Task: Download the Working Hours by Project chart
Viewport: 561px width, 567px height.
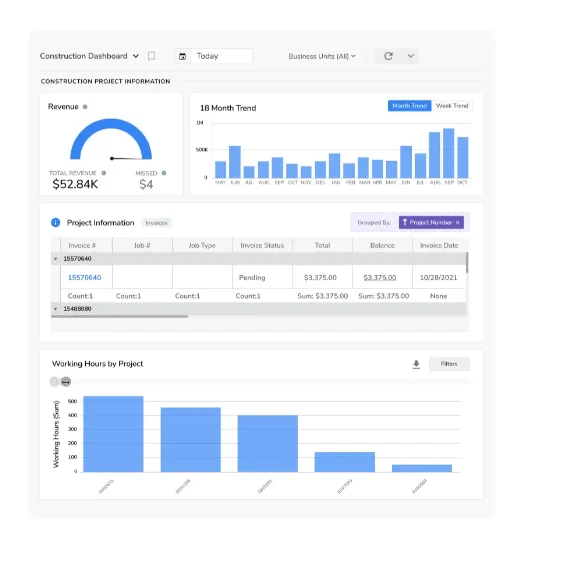Action: pos(416,364)
